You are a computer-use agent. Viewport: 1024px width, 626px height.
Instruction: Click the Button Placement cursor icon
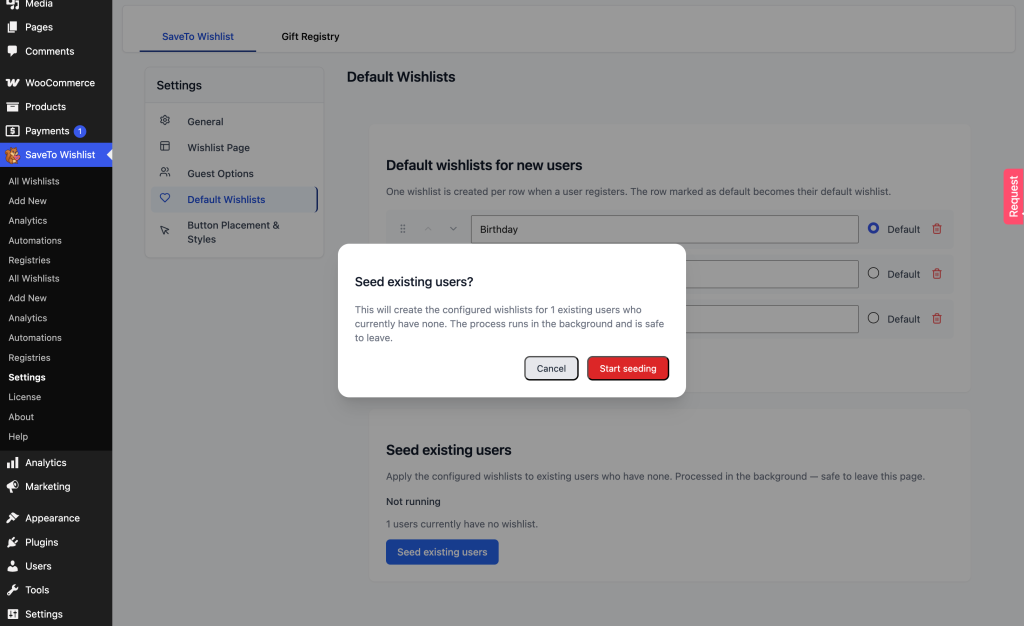[x=165, y=230]
